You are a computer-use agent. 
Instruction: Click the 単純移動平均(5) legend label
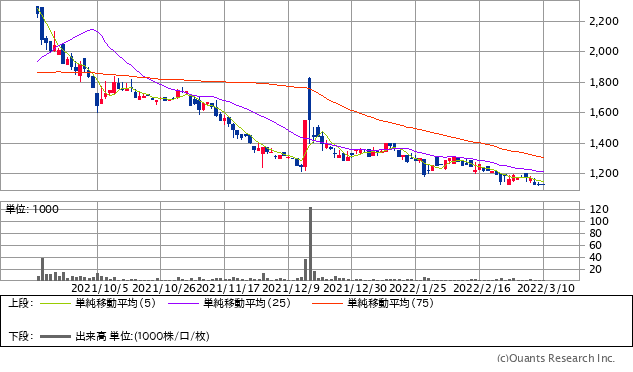coord(115,303)
